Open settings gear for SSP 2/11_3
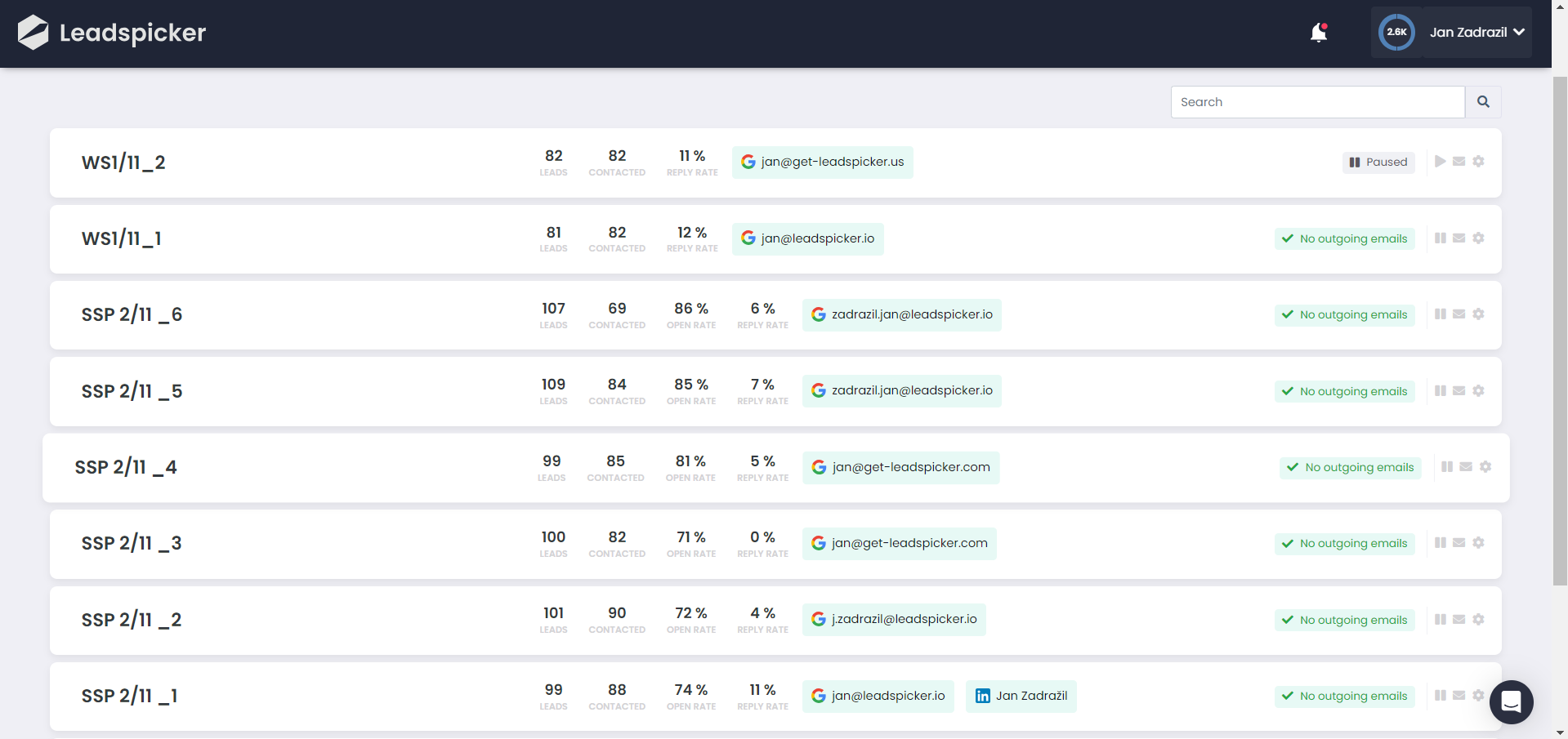 pyautogui.click(x=1479, y=542)
